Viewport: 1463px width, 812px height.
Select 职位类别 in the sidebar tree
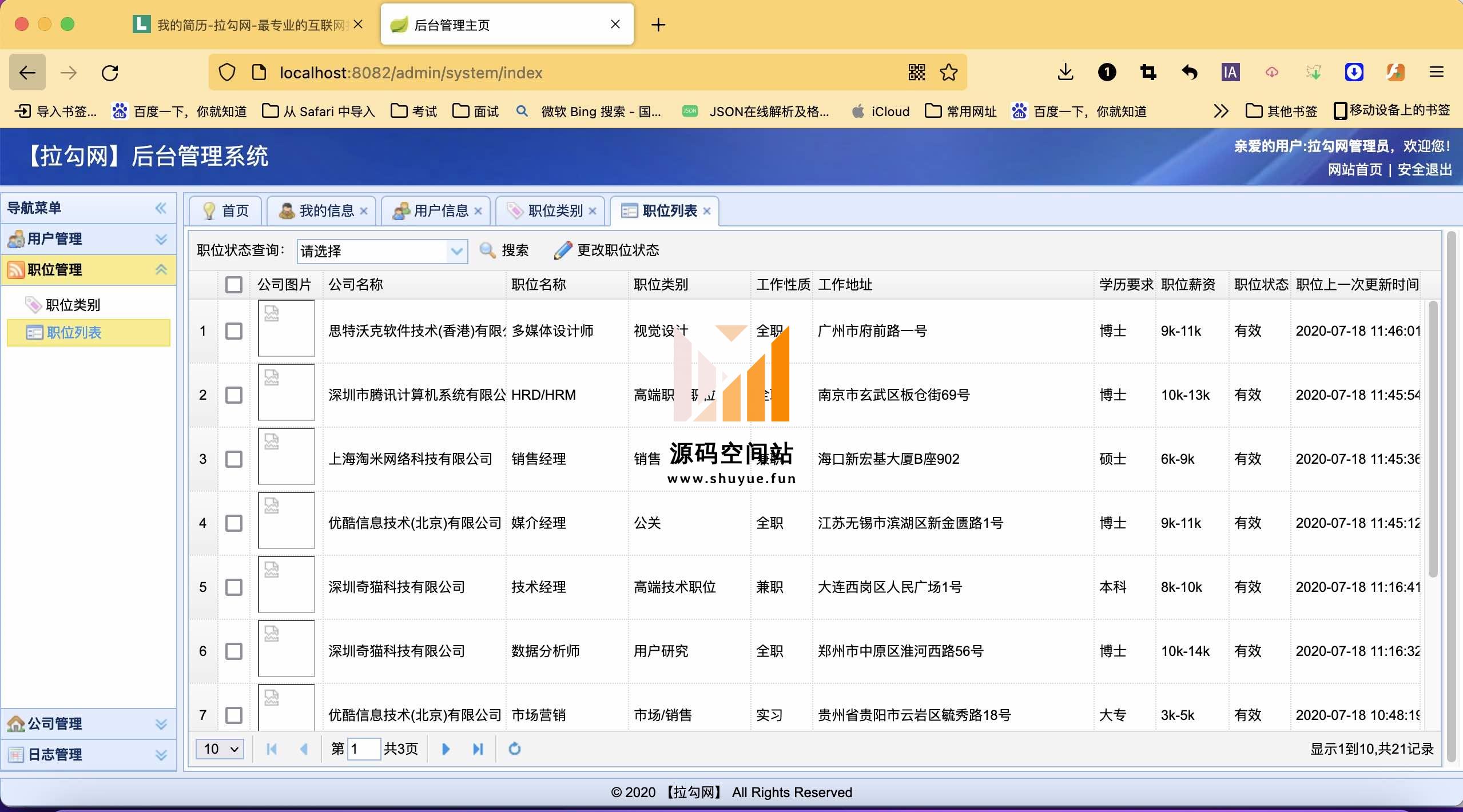click(x=73, y=305)
